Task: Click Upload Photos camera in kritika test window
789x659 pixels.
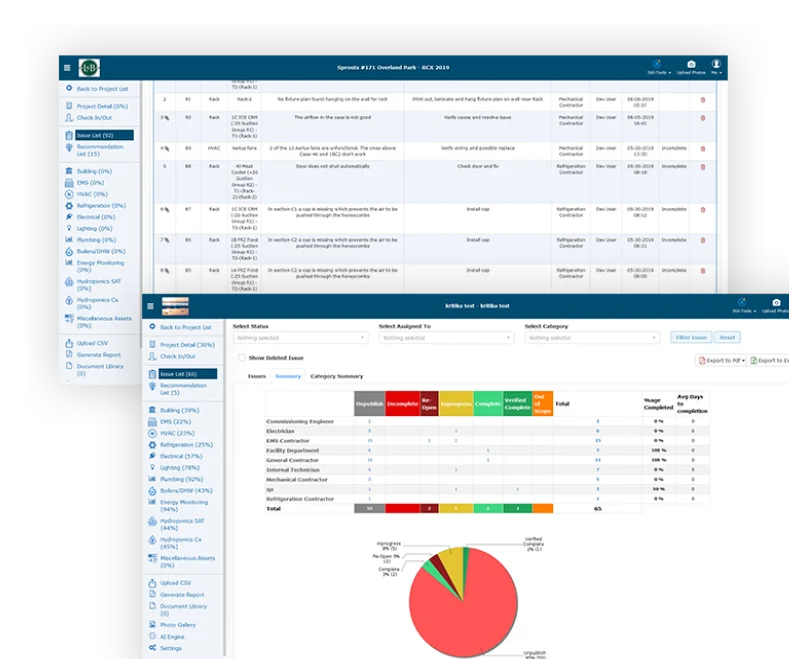Action: (x=776, y=305)
